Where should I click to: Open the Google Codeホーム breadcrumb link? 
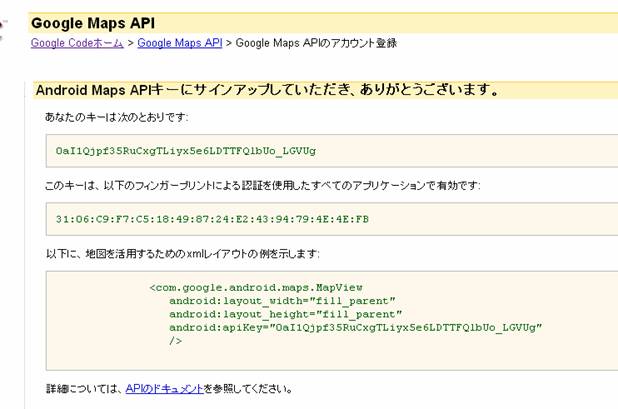coord(77,43)
